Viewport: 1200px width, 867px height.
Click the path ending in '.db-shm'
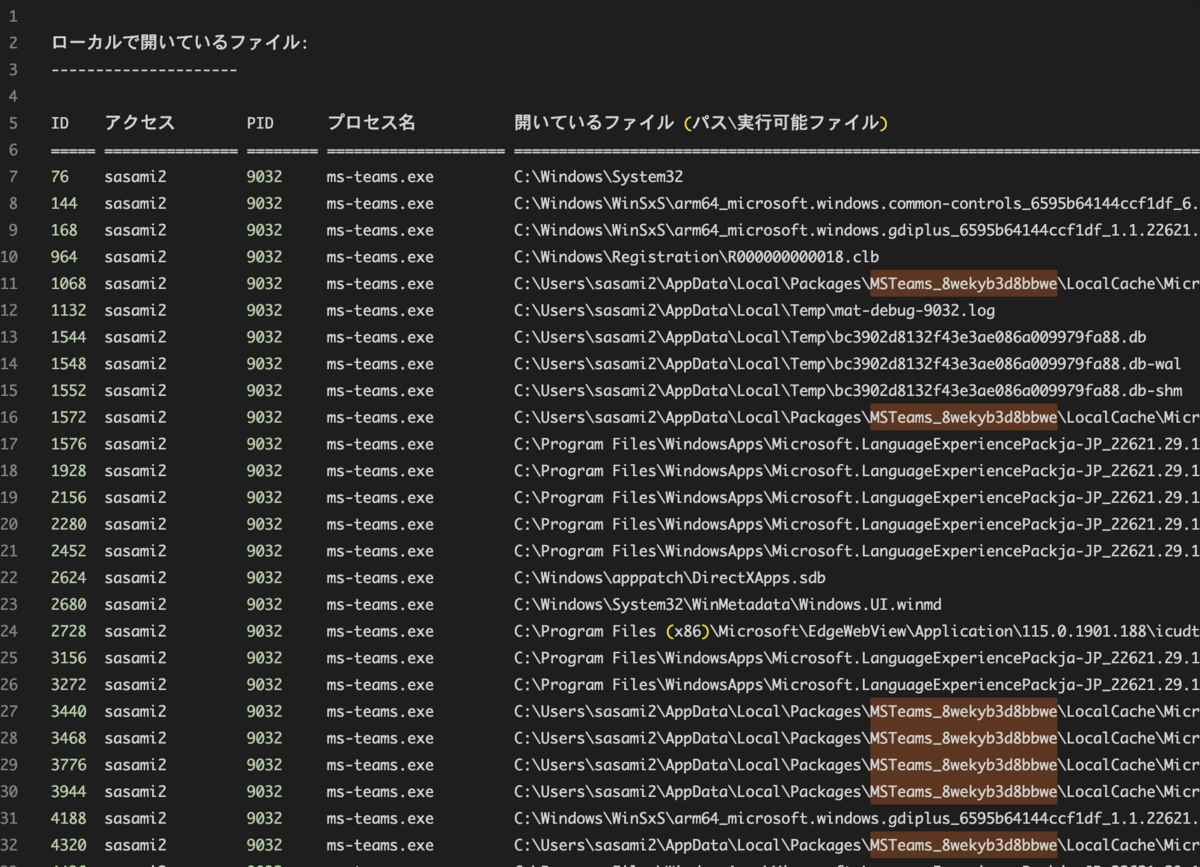pyautogui.click(x=848, y=391)
